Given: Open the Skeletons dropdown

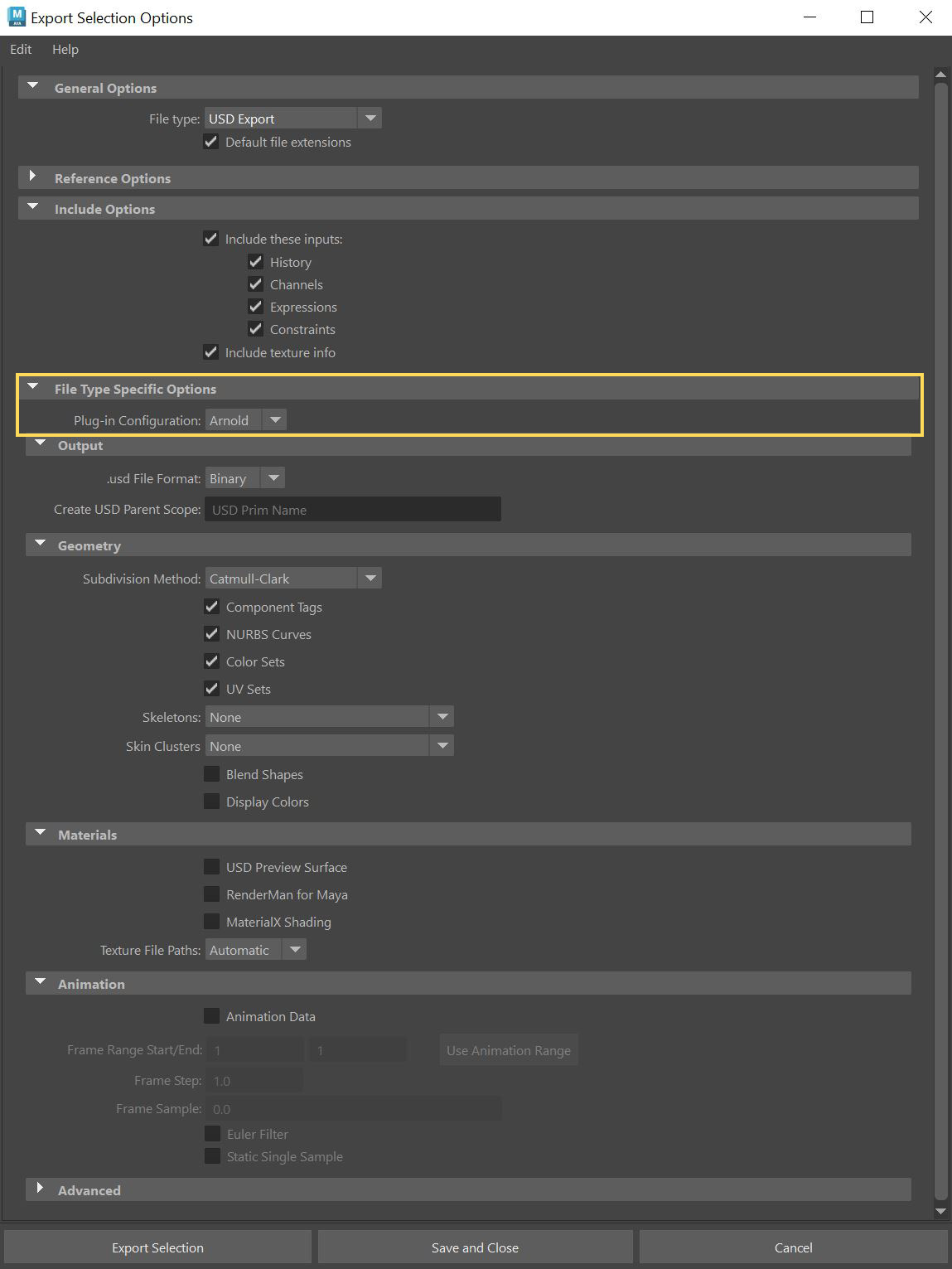Looking at the screenshot, I should point(330,717).
